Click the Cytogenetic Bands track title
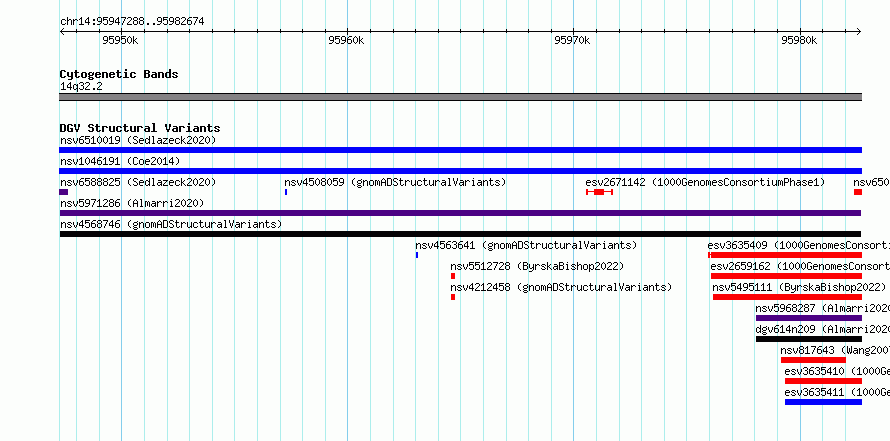The image size is (890, 441). click(119, 74)
